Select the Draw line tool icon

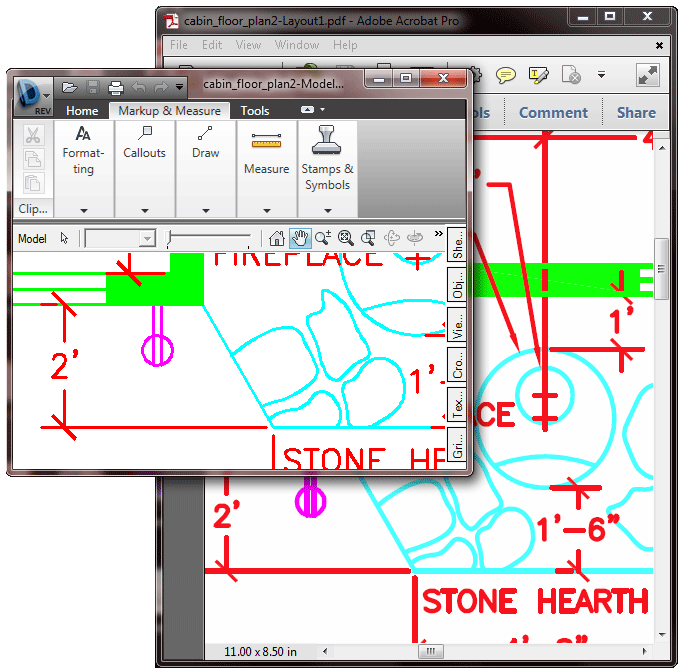tap(205, 133)
